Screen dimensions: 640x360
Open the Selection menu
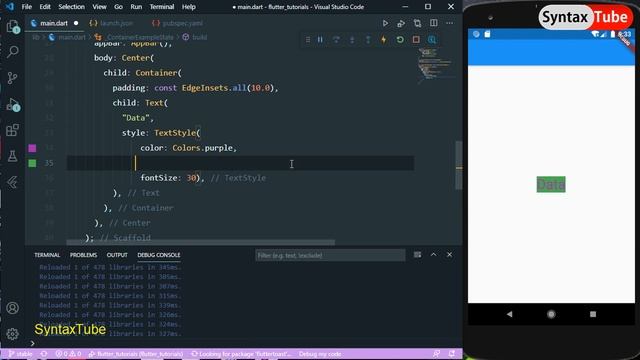71,7
